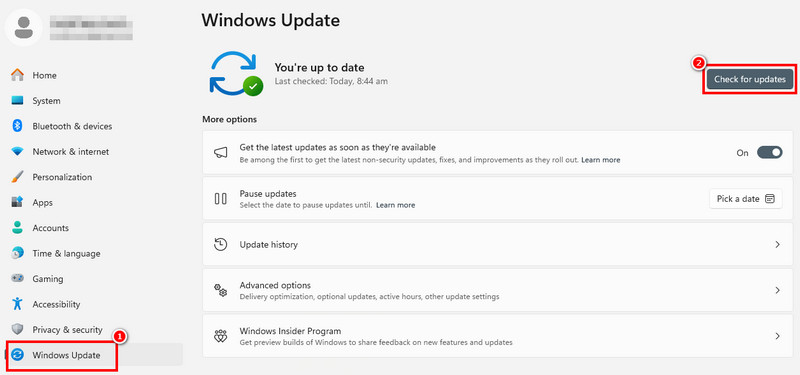Click Learn more link under Pause updates
This screenshot has height=375, width=800.
click(395, 205)
